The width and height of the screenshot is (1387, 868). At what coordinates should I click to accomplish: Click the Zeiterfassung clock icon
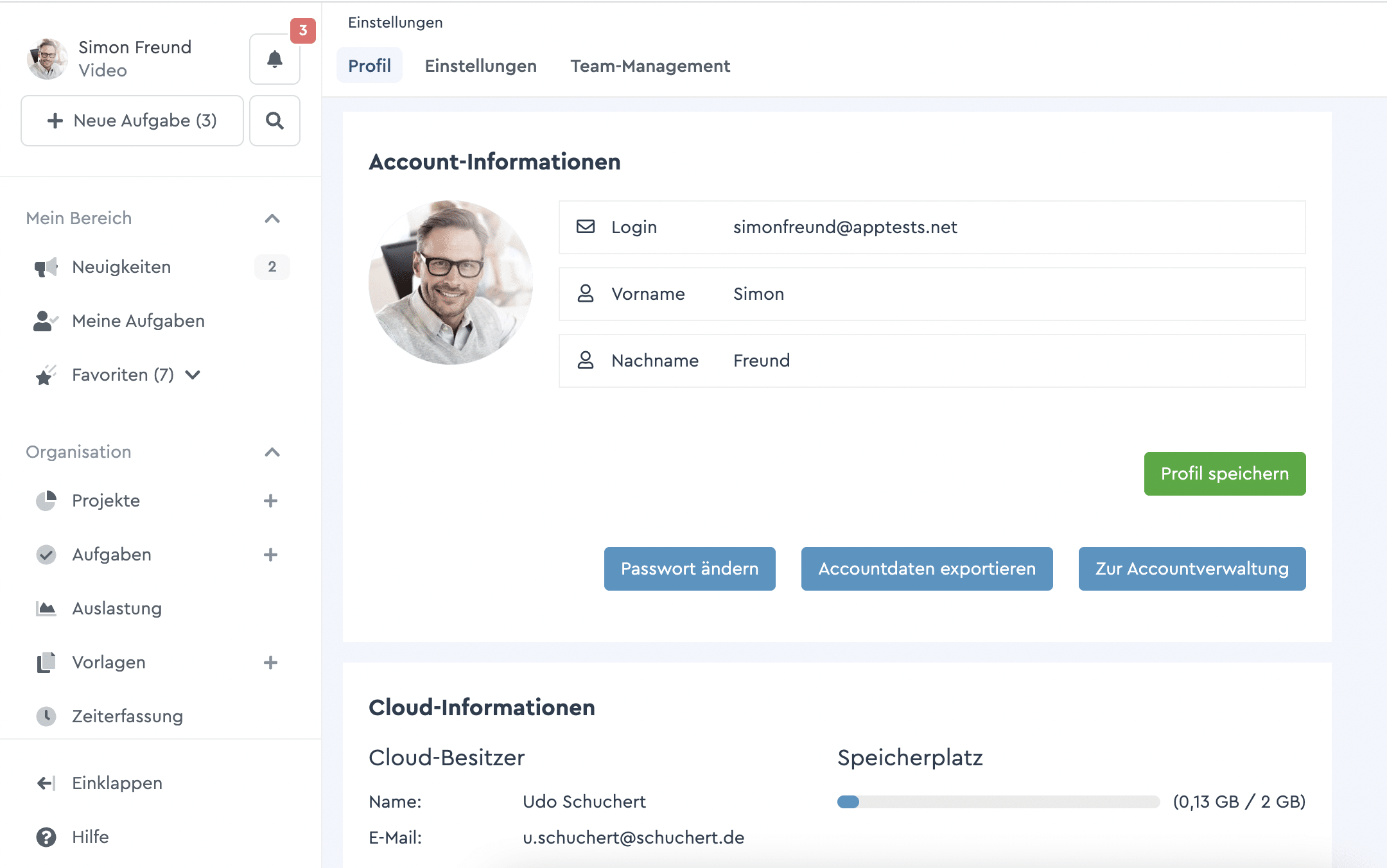pyautogui.click(x=46, y=716)
